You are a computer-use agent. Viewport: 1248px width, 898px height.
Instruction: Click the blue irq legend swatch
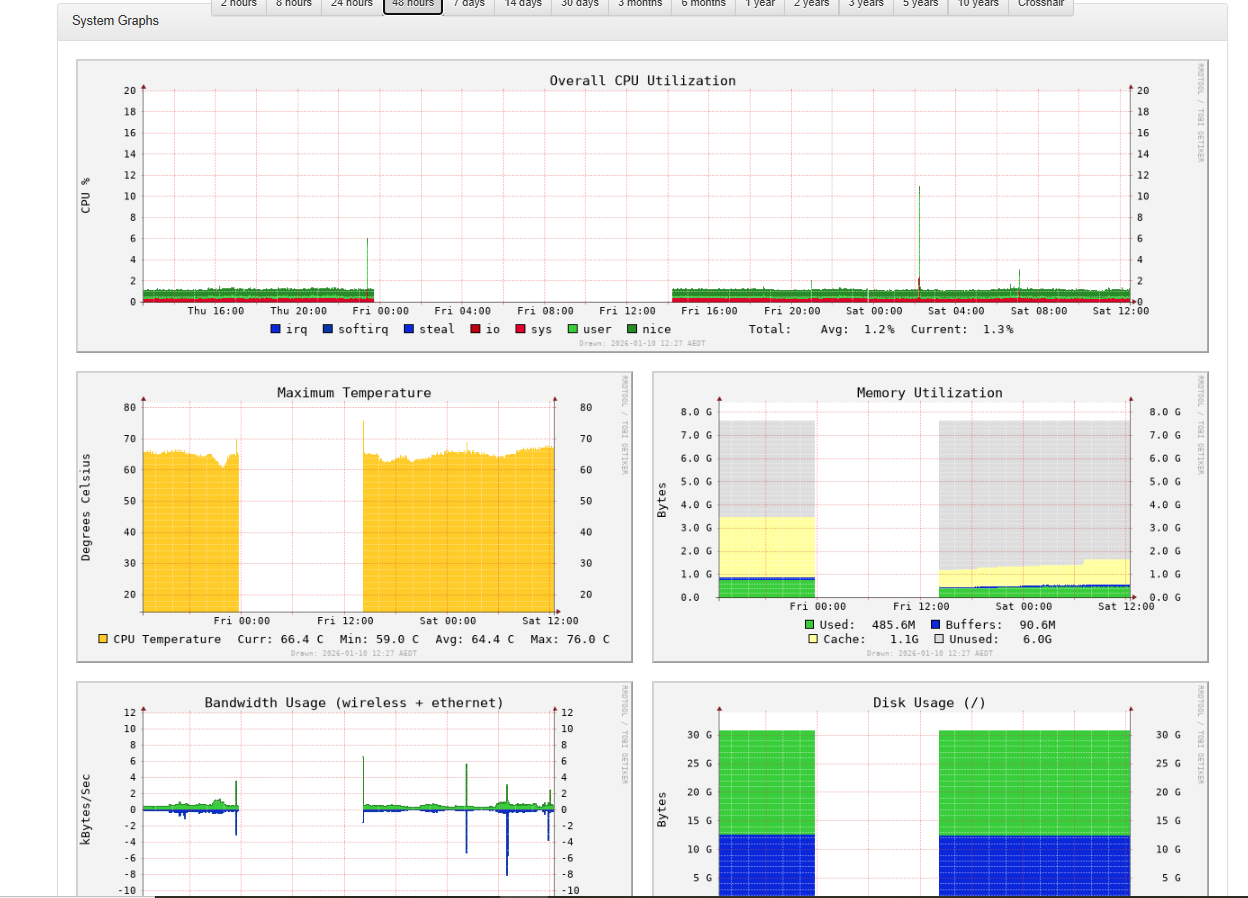[276, 329]
